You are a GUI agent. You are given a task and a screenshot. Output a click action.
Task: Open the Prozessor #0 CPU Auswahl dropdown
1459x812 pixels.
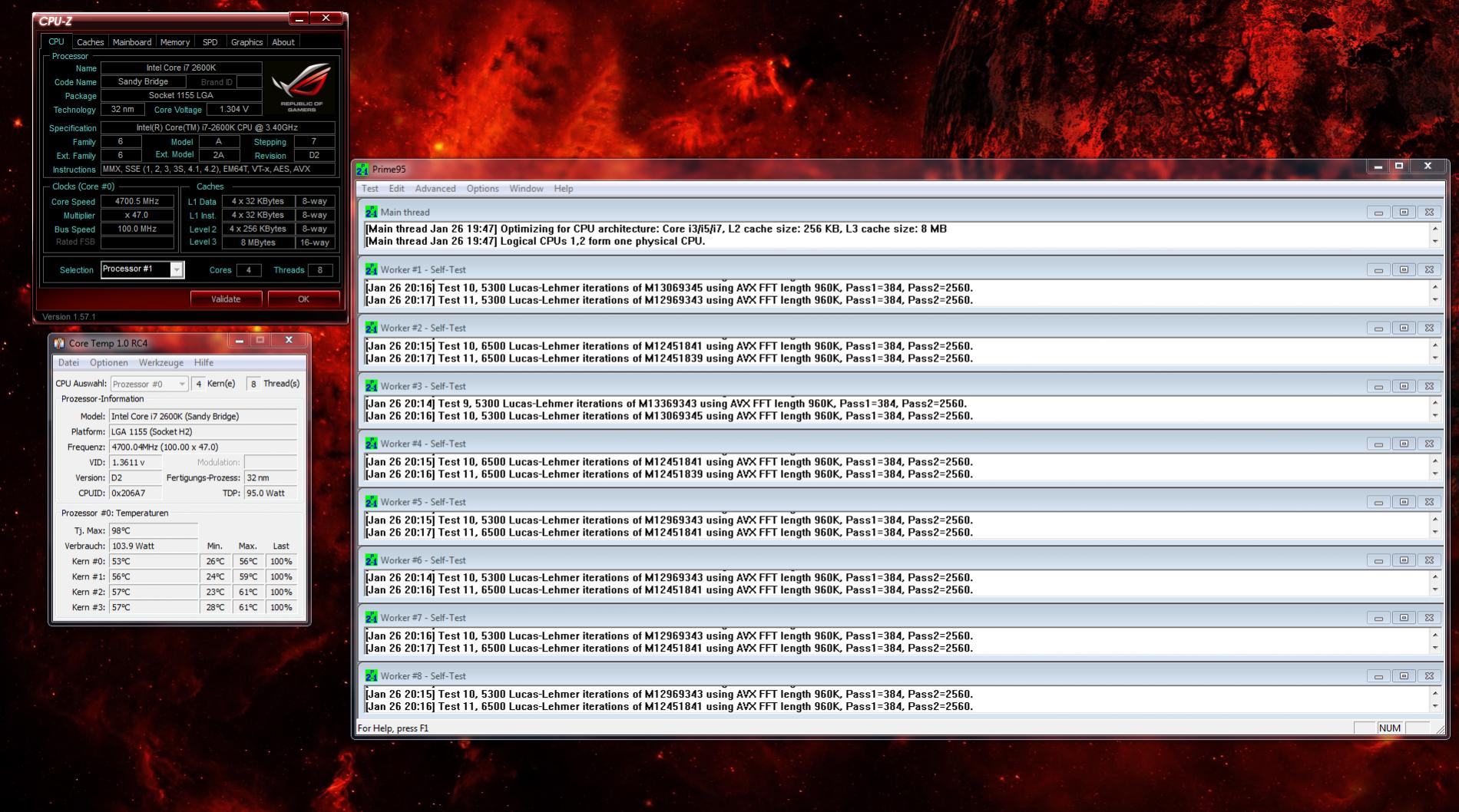149,384
